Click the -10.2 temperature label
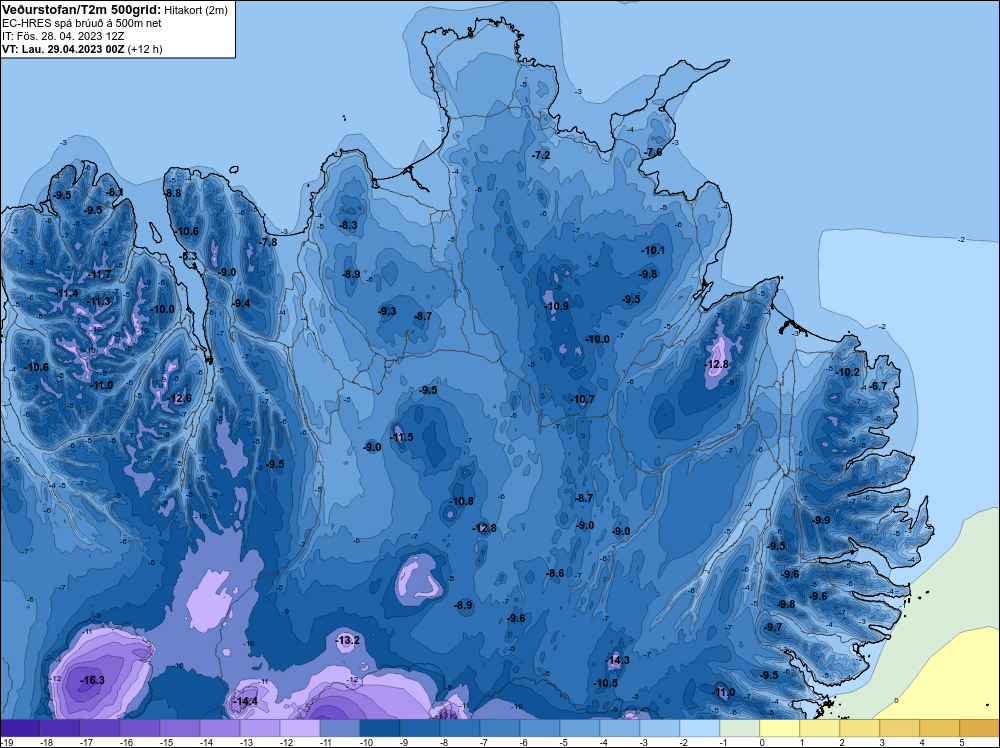This screenshot has width=1000, height=748. 848,372
